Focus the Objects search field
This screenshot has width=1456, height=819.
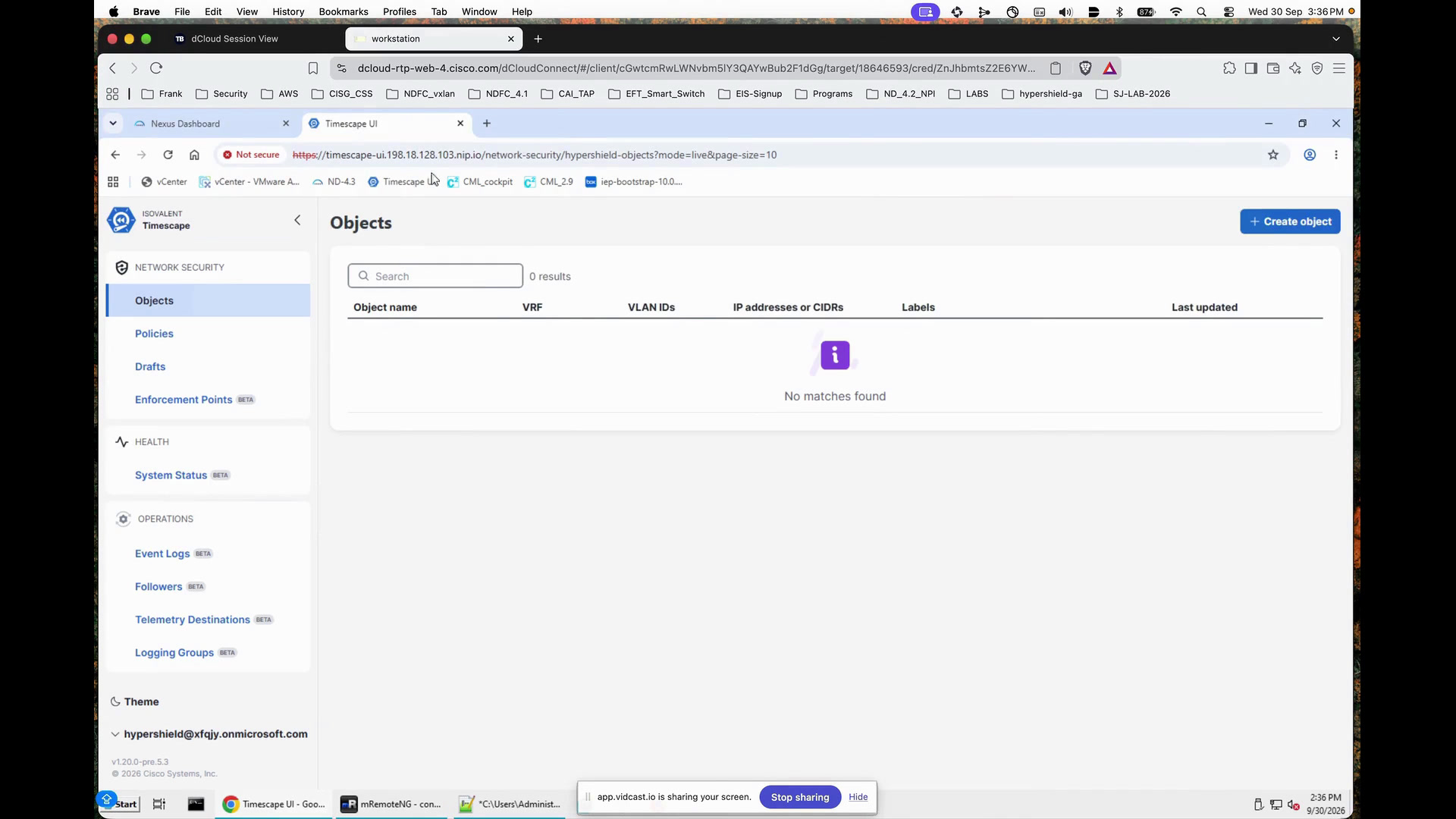(x=435, y=276)
